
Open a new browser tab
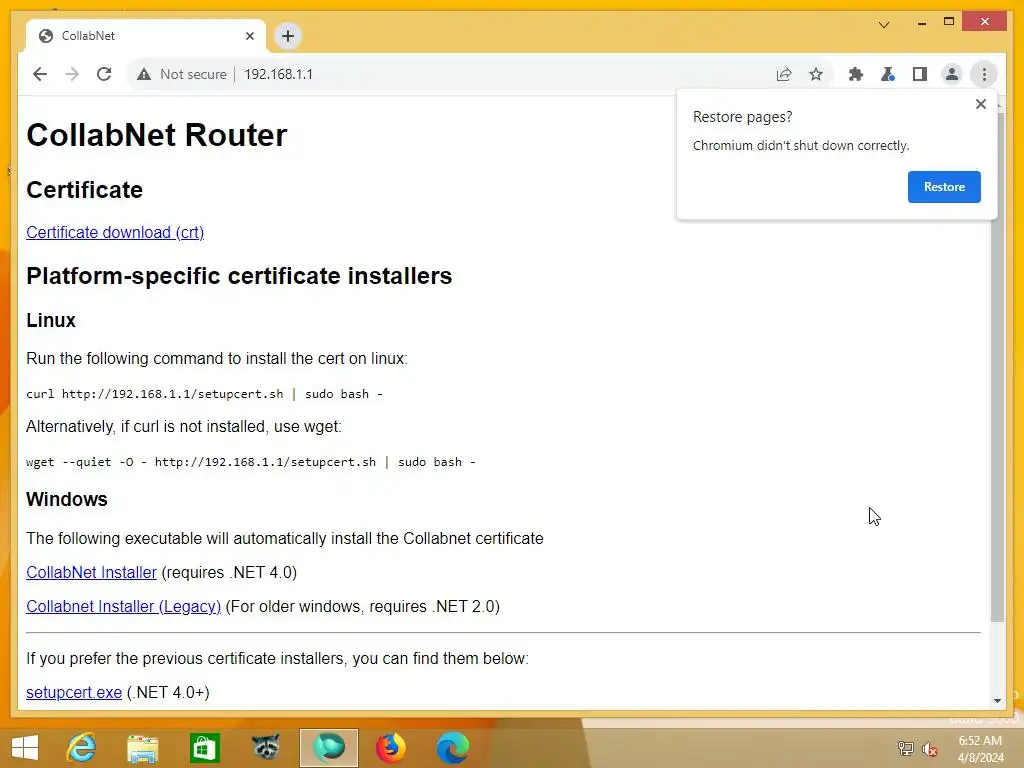pos(288,36)
